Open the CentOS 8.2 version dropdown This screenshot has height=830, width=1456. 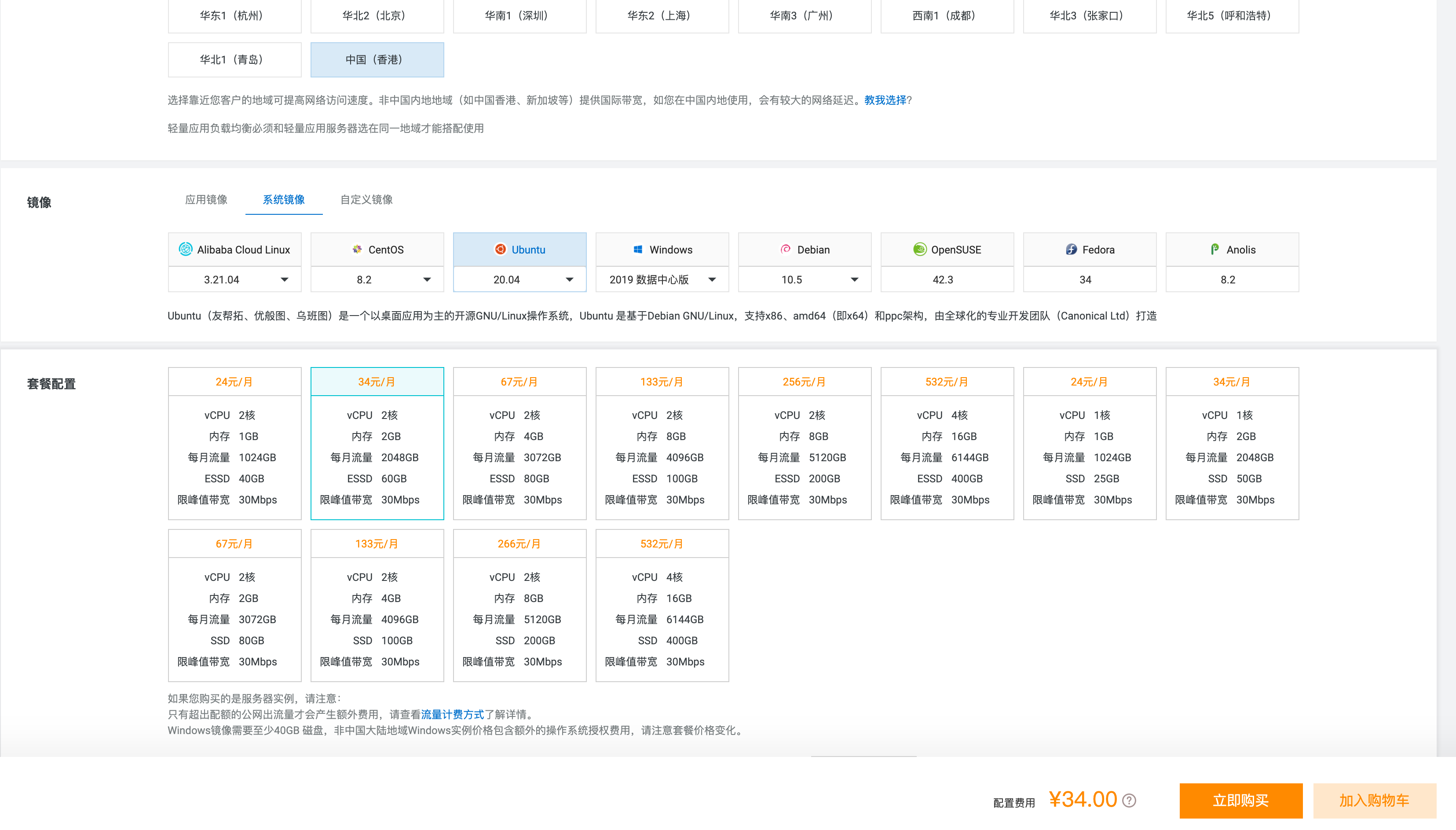[377, 279]
